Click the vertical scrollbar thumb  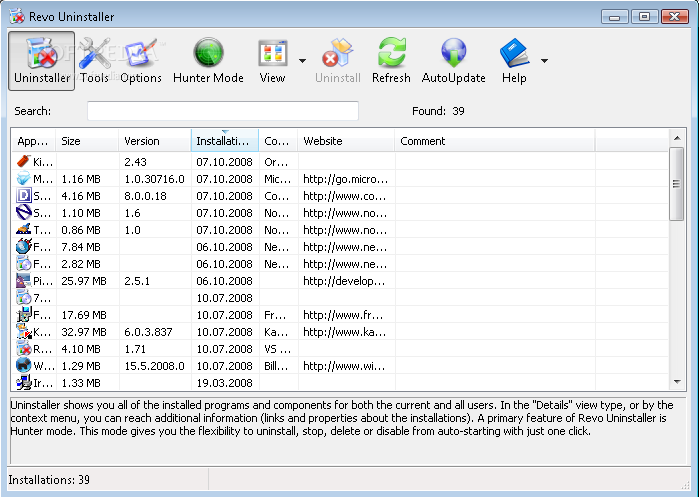click(x=677, y=184)
